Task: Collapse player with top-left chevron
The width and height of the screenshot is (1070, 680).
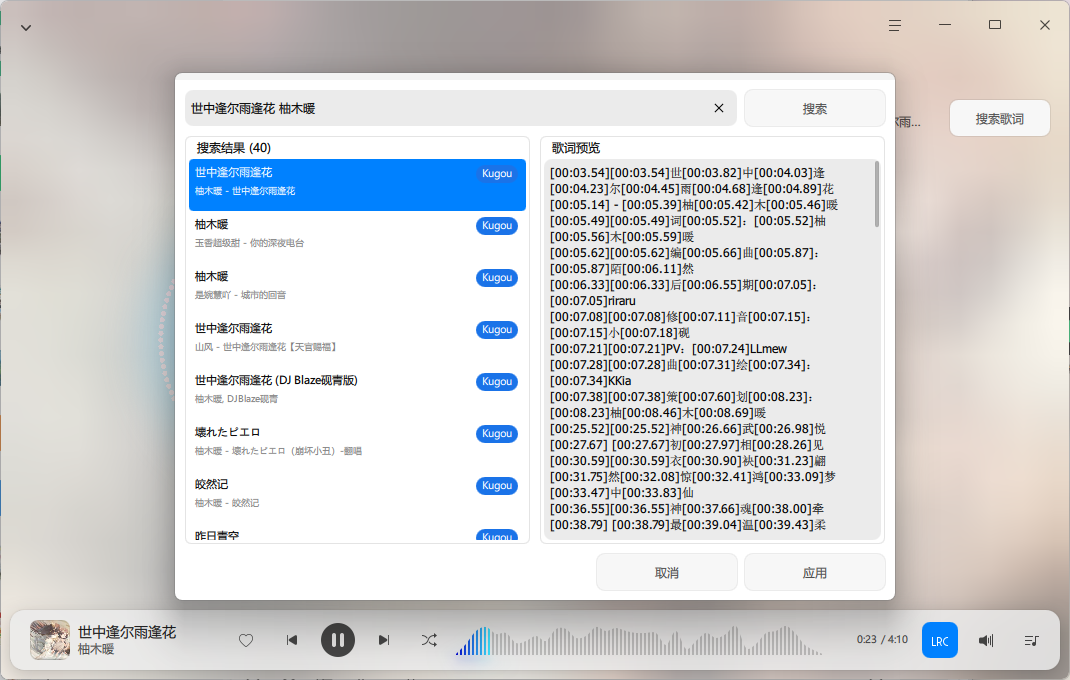Action: pyautogui.click(x=26, y=28)
